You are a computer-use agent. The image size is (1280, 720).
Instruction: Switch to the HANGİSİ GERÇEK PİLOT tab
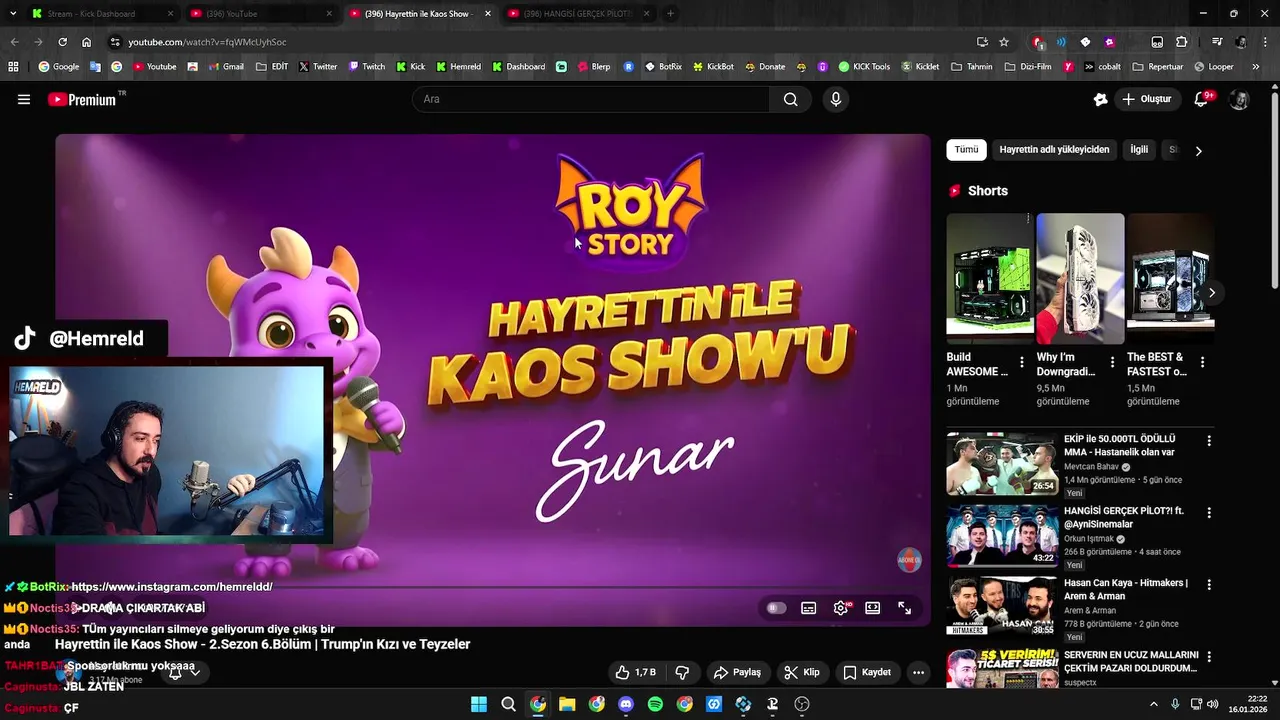580,14
